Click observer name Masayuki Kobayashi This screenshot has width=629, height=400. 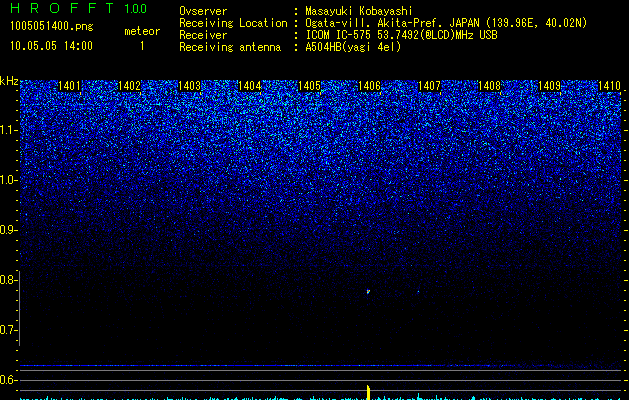pos(359,11)
